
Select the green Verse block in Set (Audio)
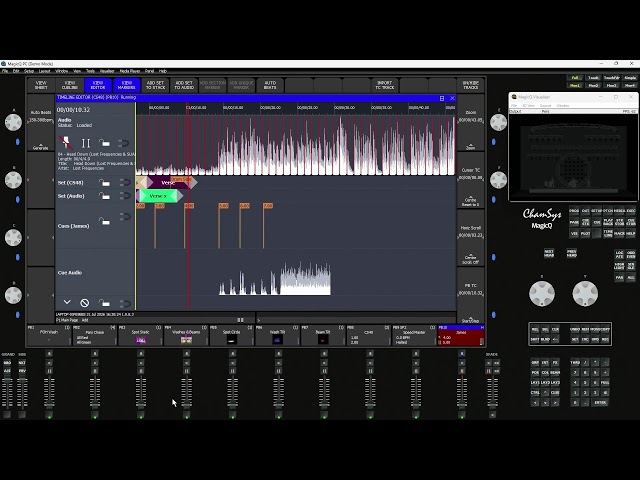coord(158,196)
